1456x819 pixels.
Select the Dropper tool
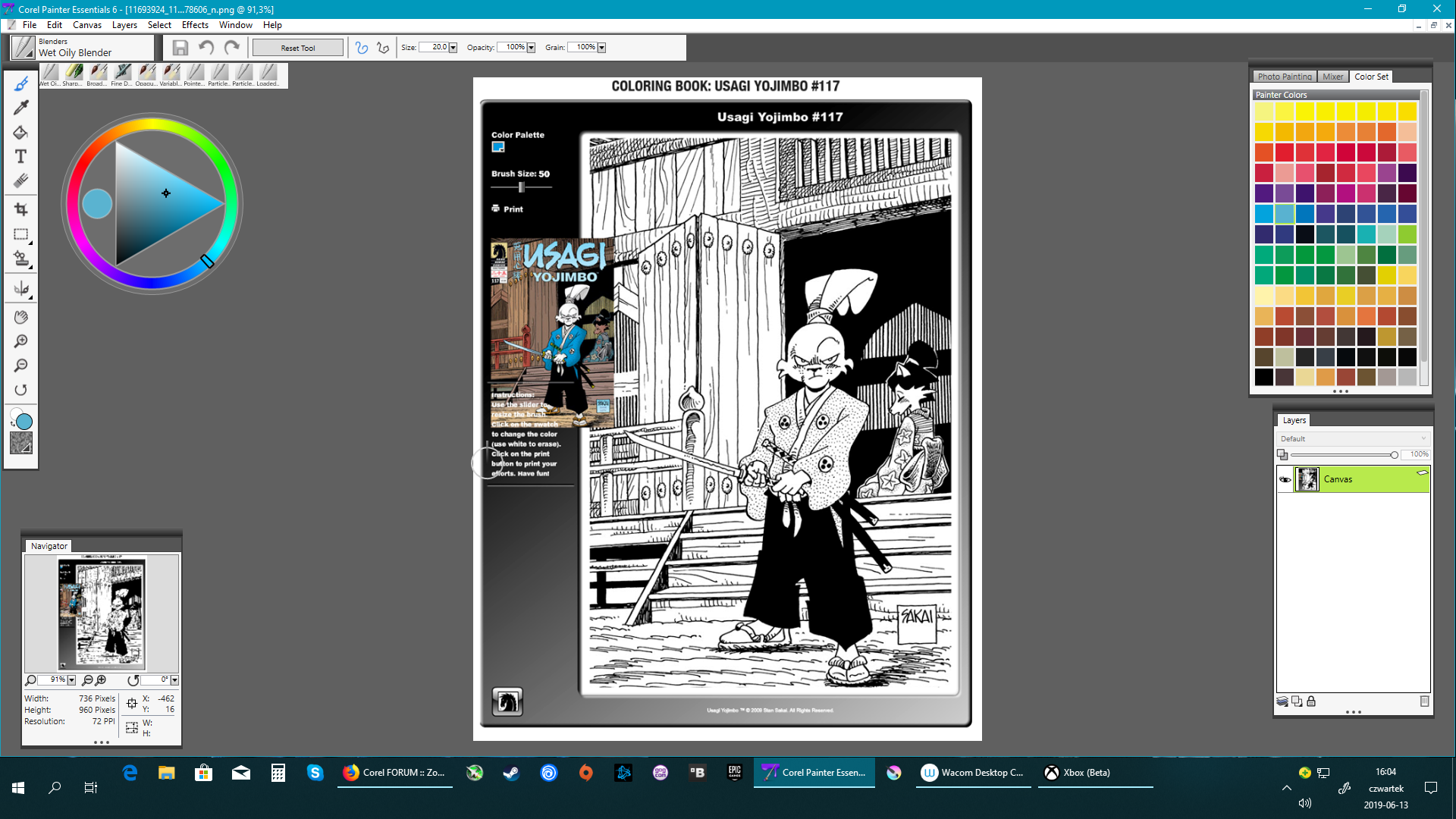pyautogui.click(x=20, y=108)
